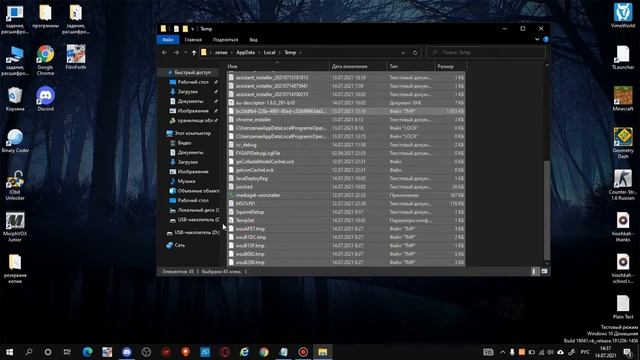Switch to details view layout button
The width and height of the screenshot is (640, 360).
tap(535, 271)
